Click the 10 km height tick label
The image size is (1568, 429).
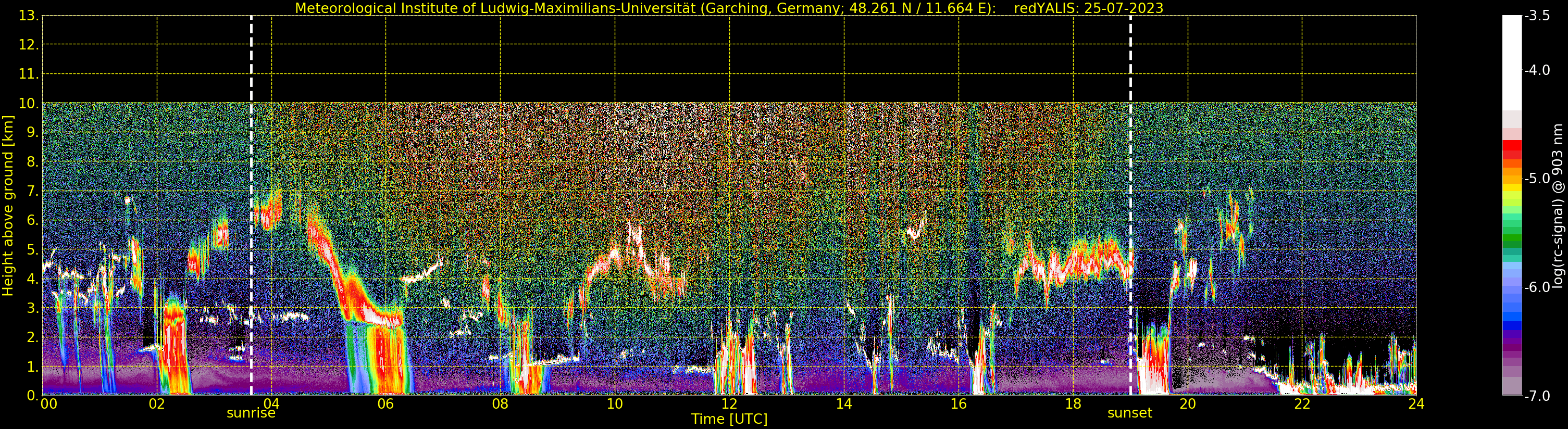click(x=28, y=104)
